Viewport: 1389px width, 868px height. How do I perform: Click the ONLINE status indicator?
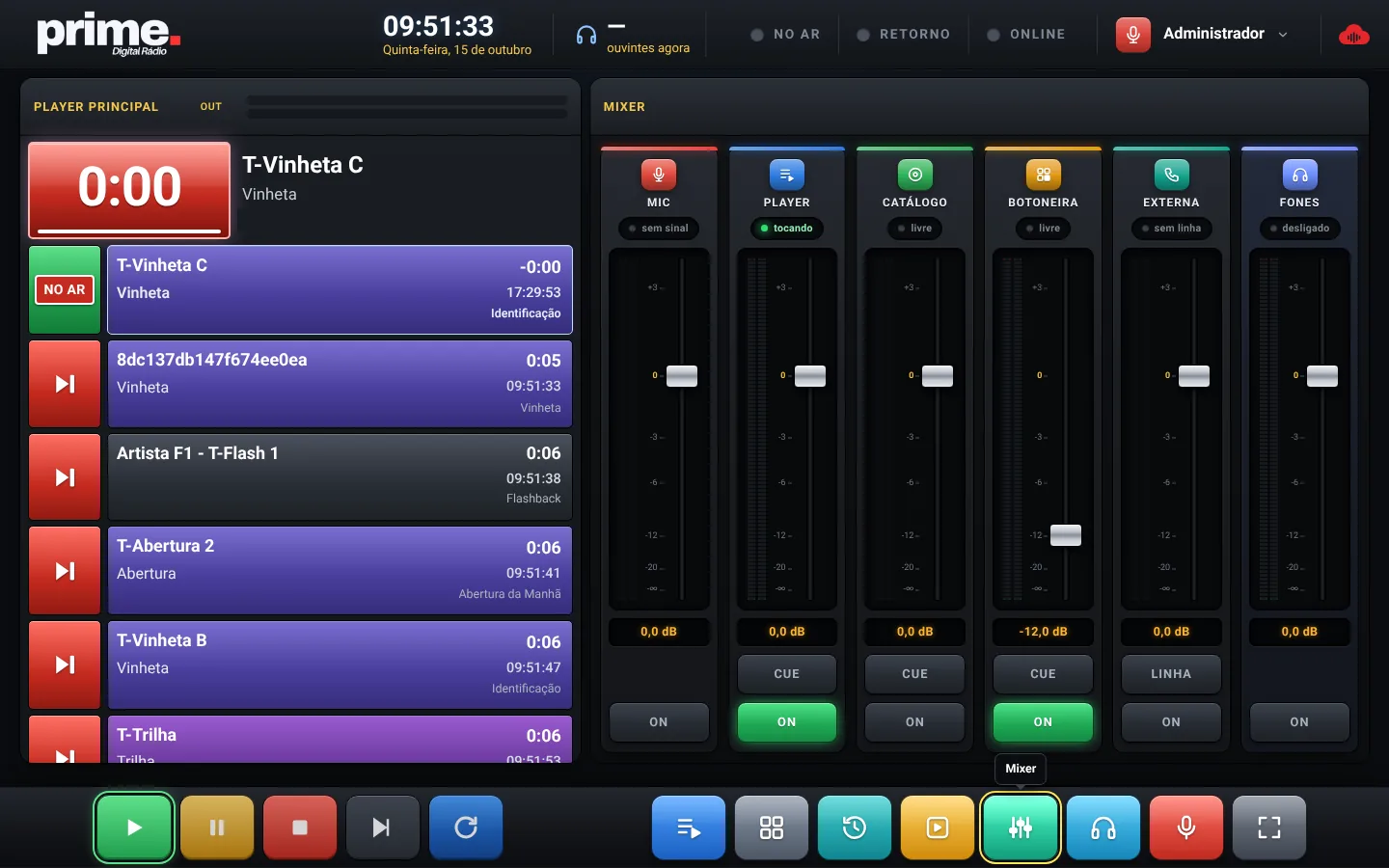[x=1026, y=34]
